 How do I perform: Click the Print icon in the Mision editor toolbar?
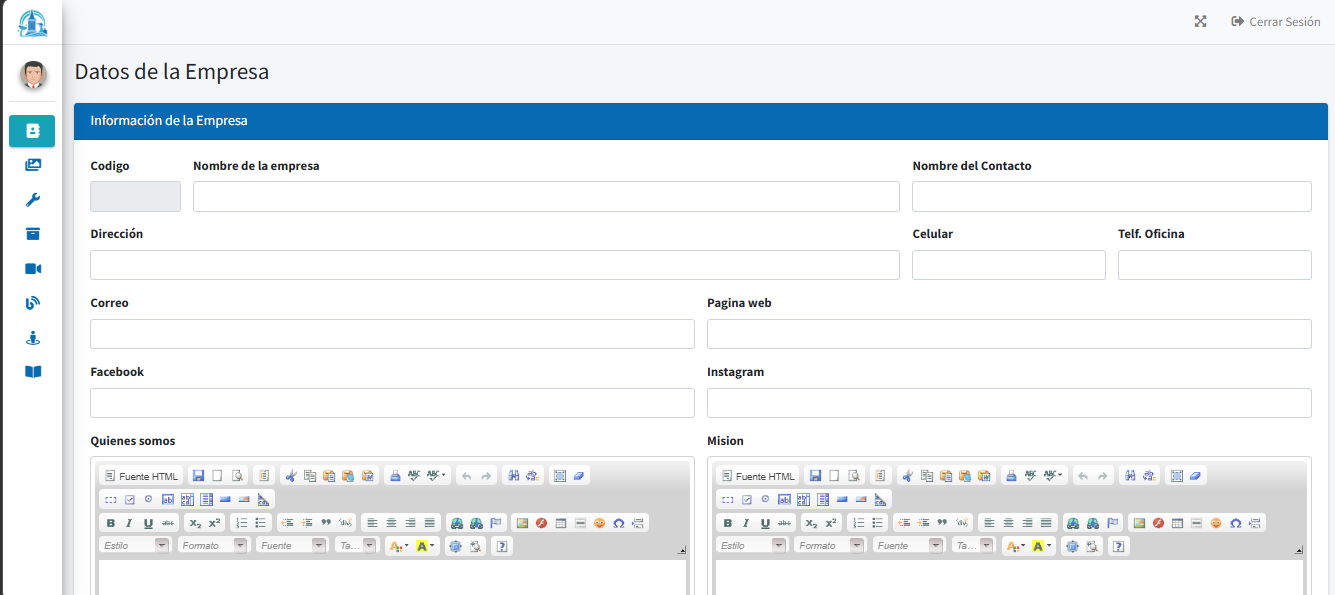point(1009,476)
